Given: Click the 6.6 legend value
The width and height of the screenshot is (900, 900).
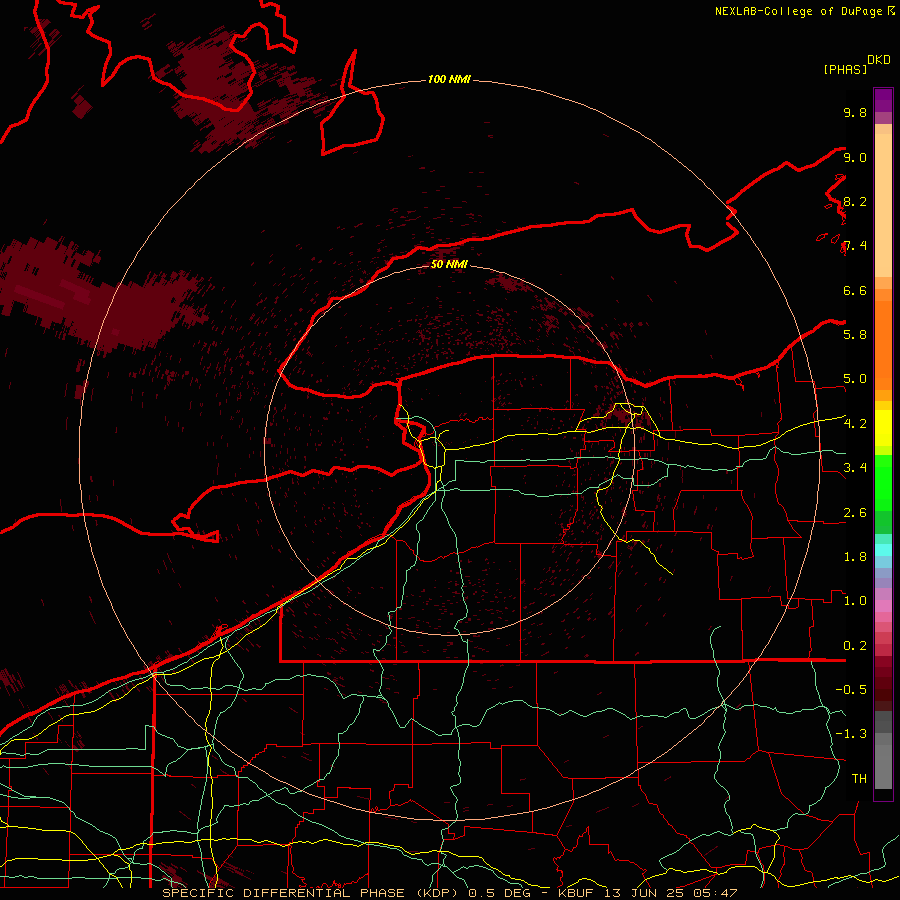Looking at the screenshot, I should (x=855, y=291).
